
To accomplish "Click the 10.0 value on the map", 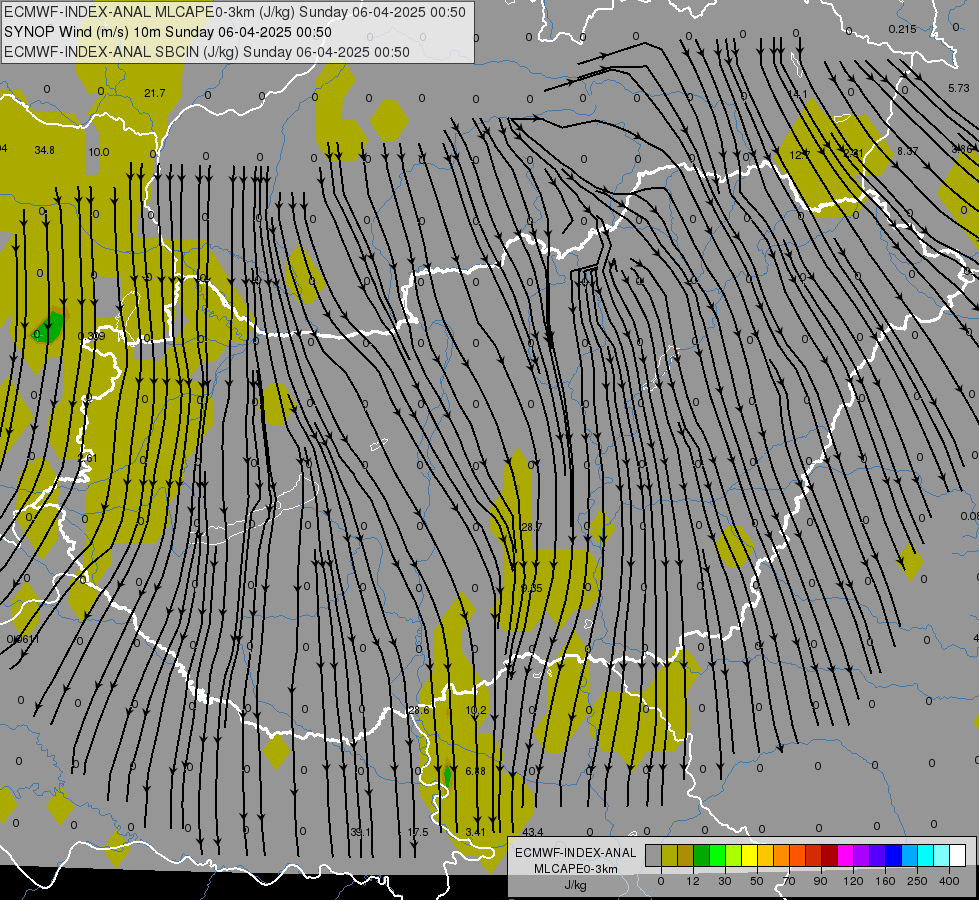I will [99, 152].
